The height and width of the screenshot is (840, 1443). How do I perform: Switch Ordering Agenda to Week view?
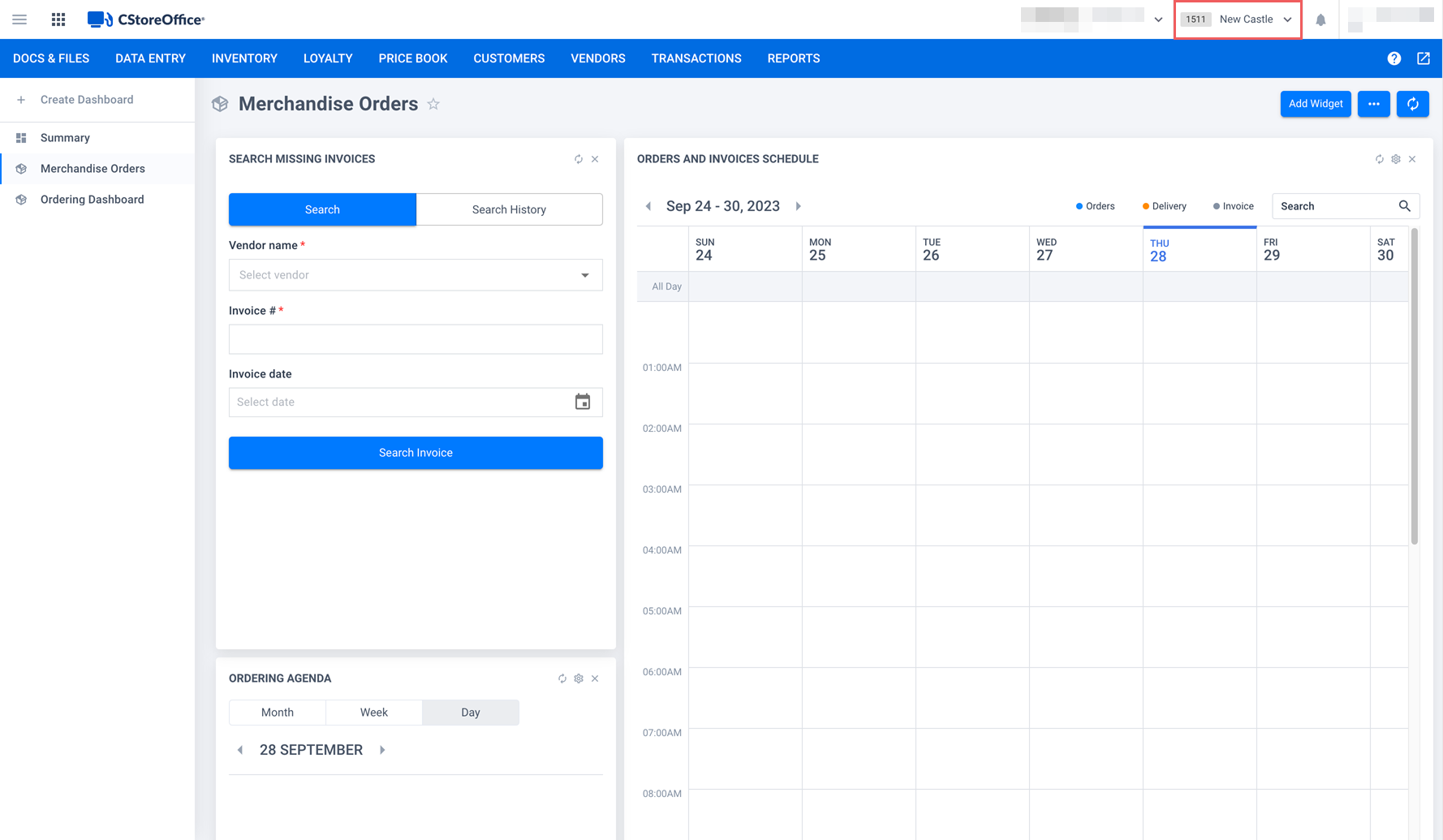tap(373, 713)
